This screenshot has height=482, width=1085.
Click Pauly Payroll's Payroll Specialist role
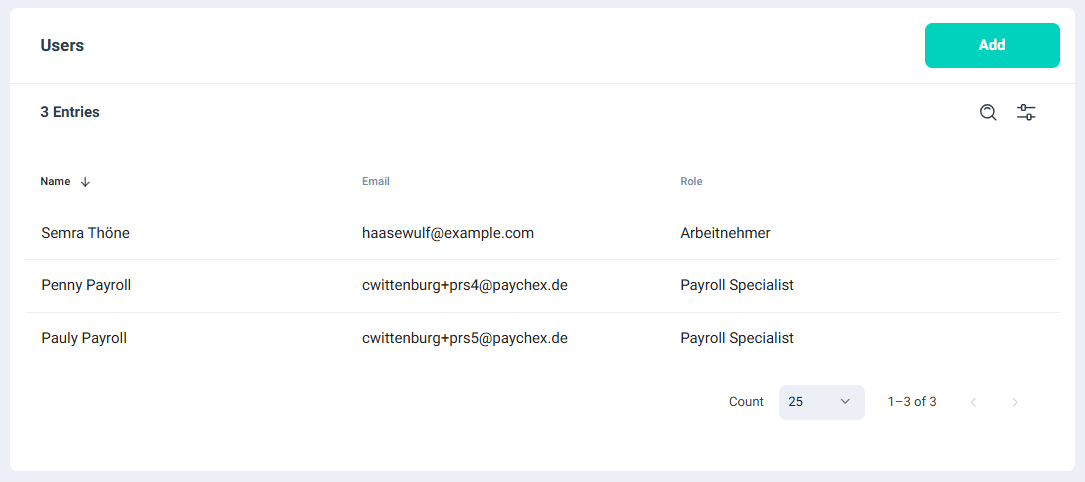736,338
